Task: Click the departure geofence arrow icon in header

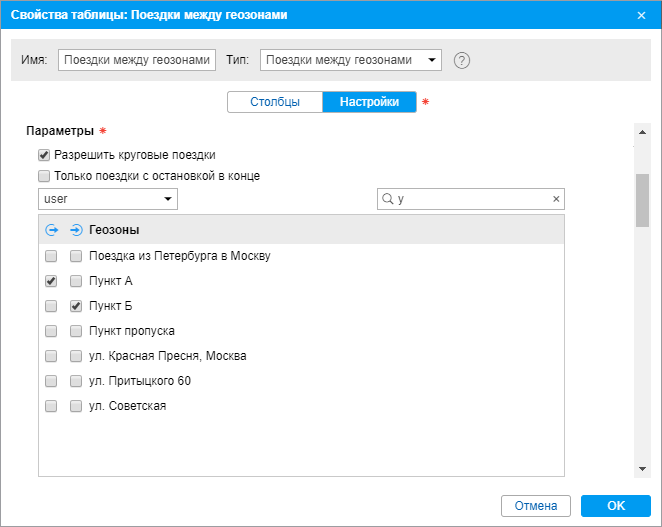Action: tap(52, 230)
